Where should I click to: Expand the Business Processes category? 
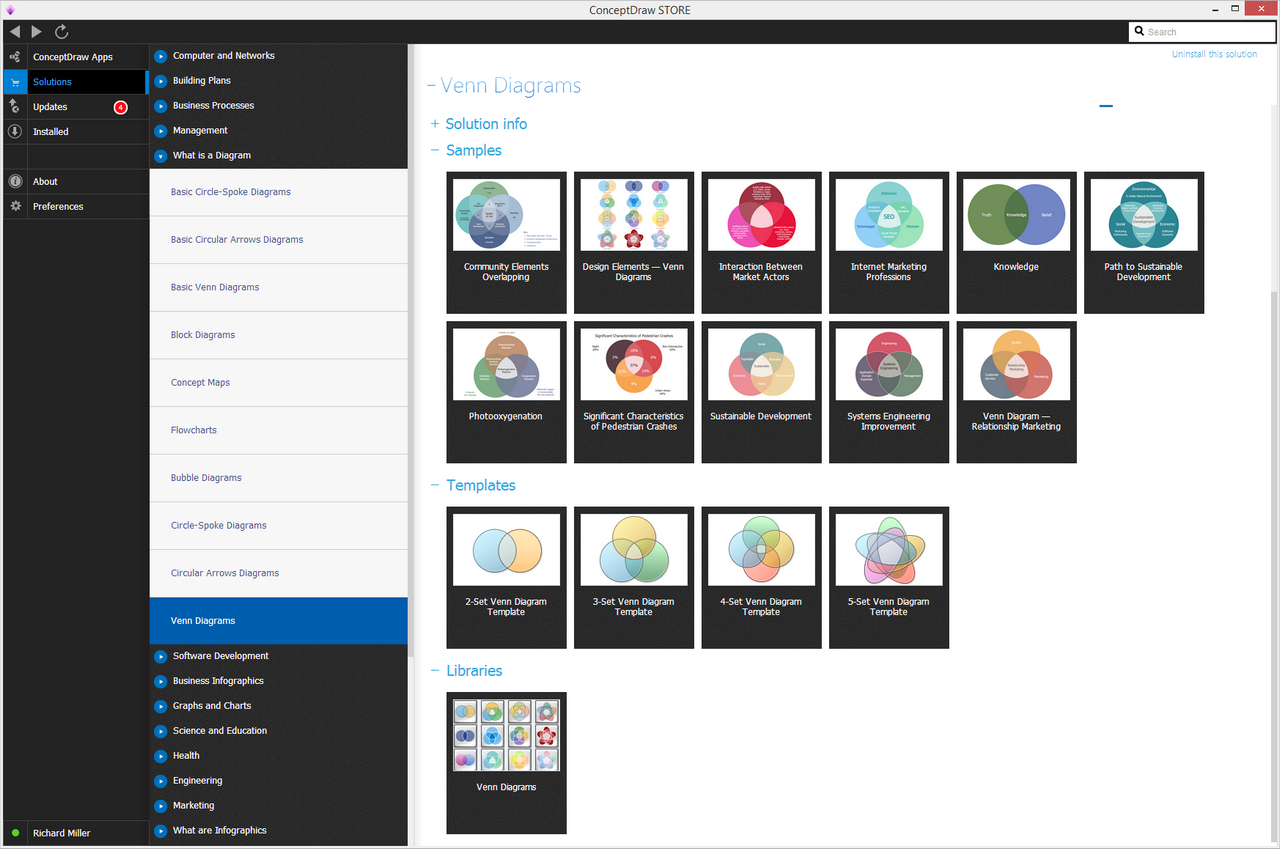[161, 106]
